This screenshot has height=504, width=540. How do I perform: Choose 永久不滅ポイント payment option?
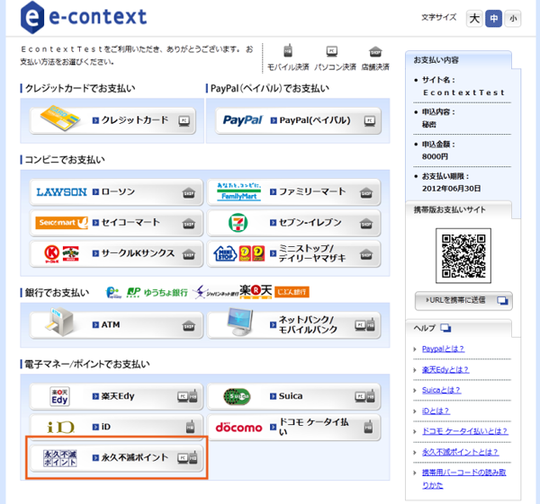click(x=116, y=458)
